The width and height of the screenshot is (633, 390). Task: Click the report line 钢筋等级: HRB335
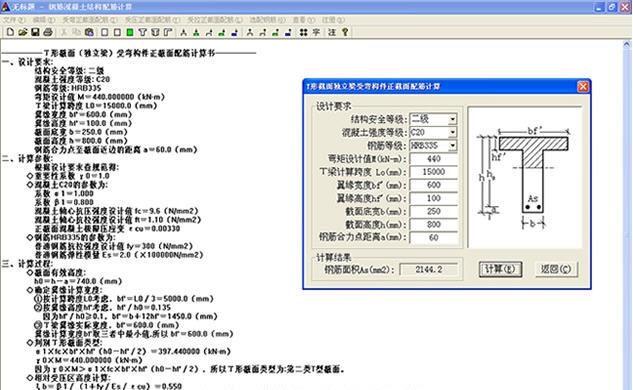[68, 88]
